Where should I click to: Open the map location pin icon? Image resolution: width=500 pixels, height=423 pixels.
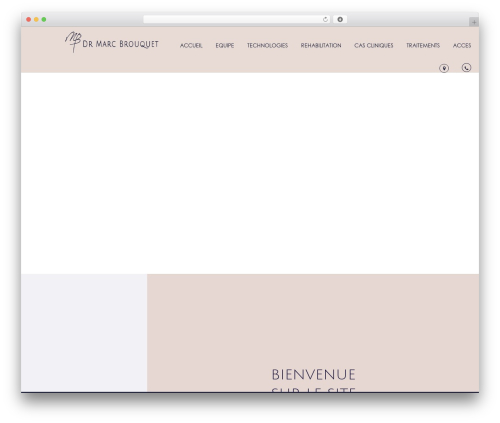(444, 68)
